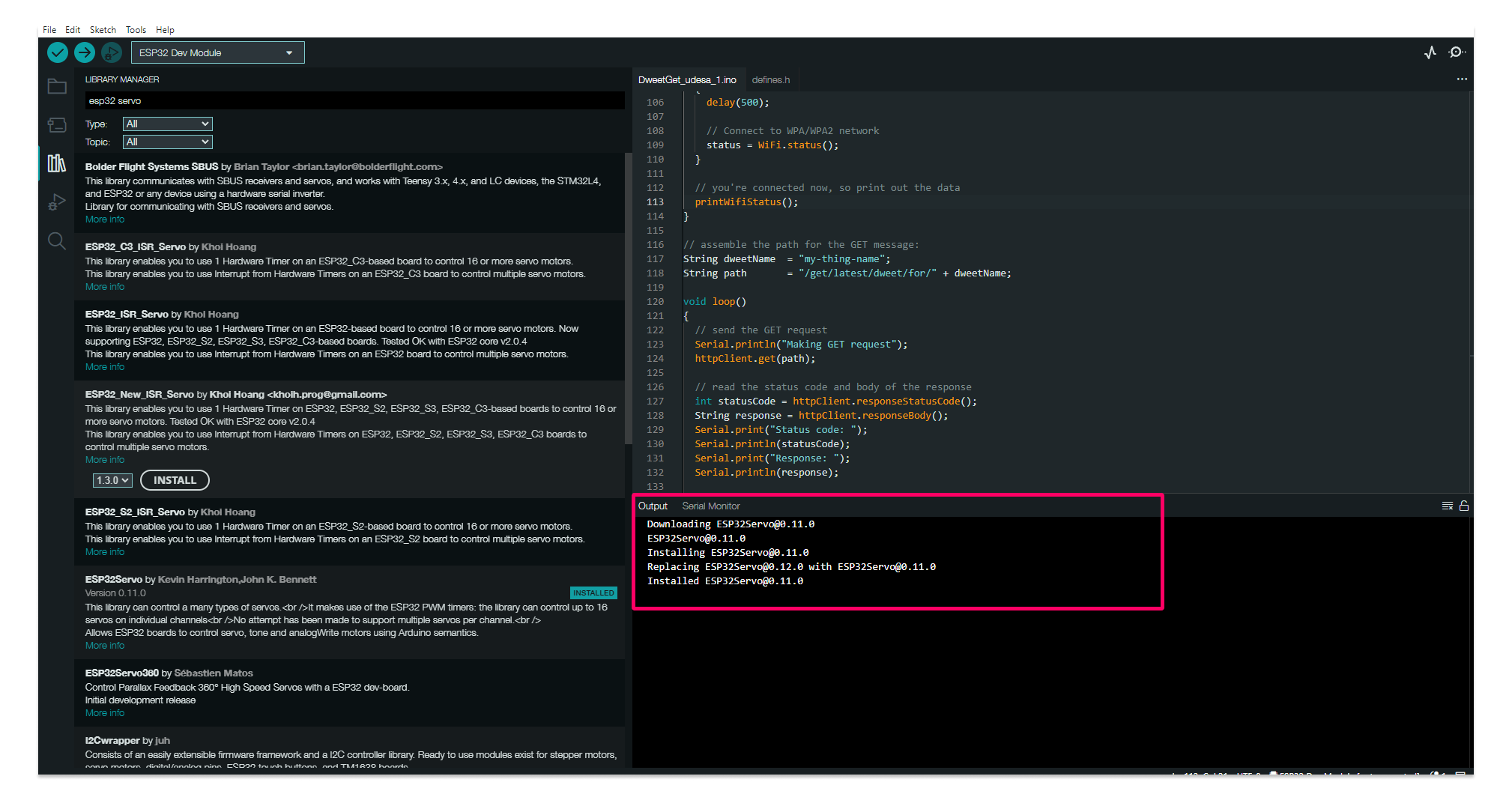Install the ESP32_New_ISR_Servo library
The width and height of the screenshot is (1512, 800).
click(175, 480)
